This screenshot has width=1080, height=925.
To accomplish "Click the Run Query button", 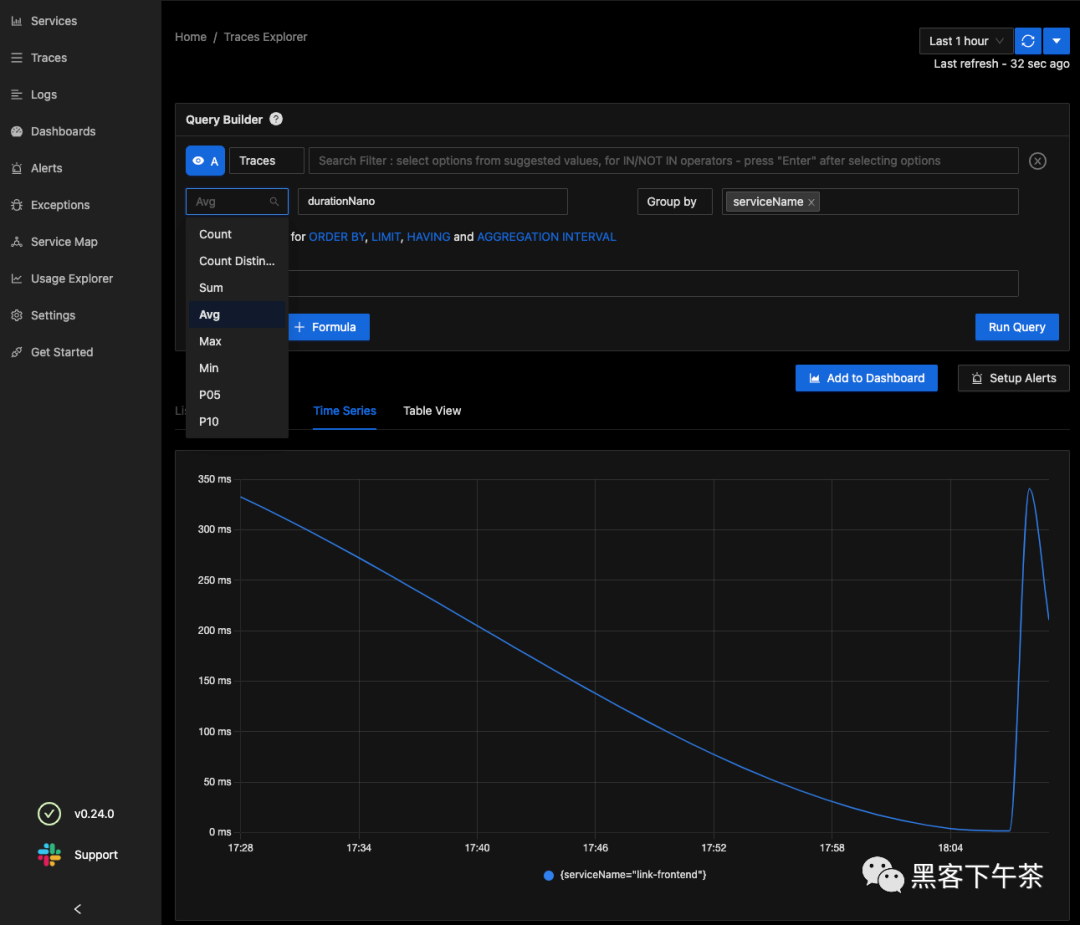I will tap(1016, 327).
